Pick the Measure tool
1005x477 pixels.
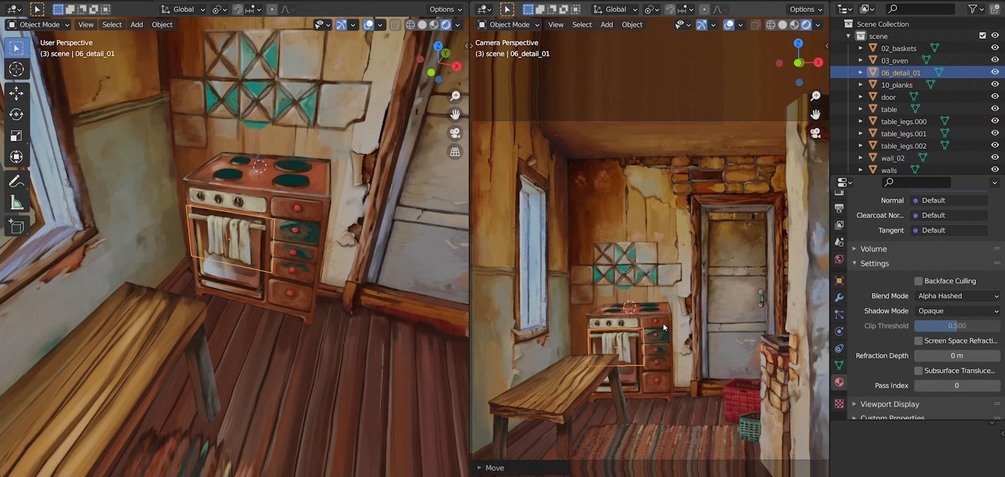pyautogui.click(x=17, y=203)
